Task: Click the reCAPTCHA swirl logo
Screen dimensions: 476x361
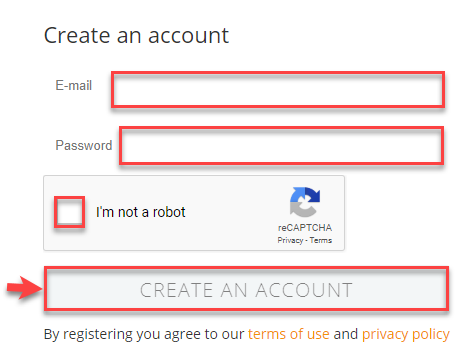Action: (305, 202)
